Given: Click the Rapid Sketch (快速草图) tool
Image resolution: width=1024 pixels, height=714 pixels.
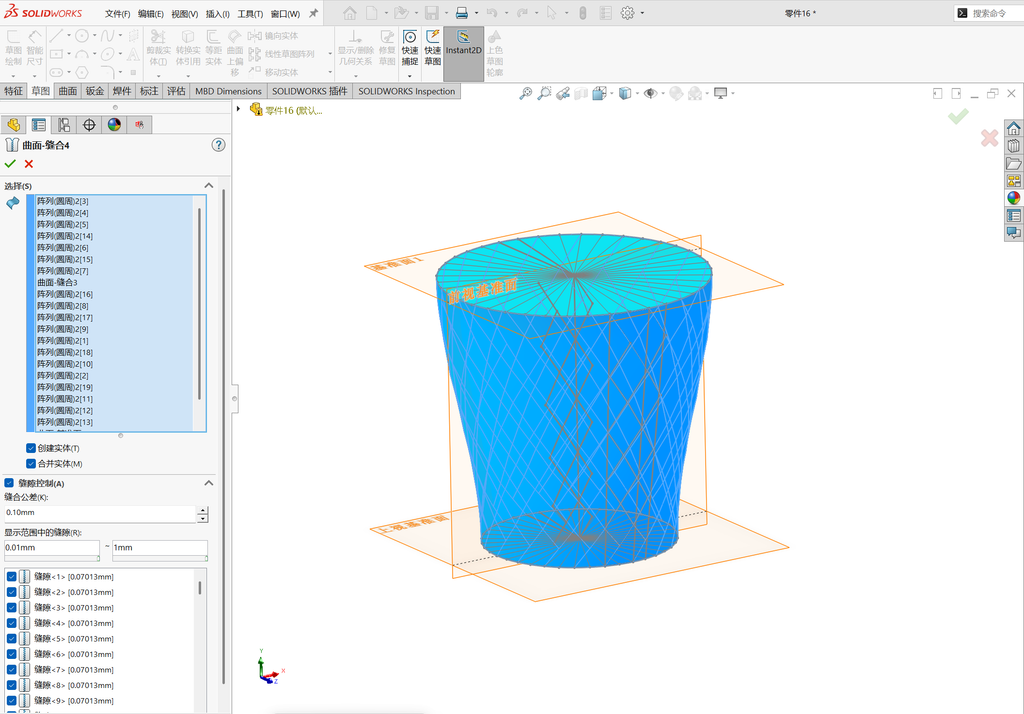Looking at the screenshot, I should [432, 48].
